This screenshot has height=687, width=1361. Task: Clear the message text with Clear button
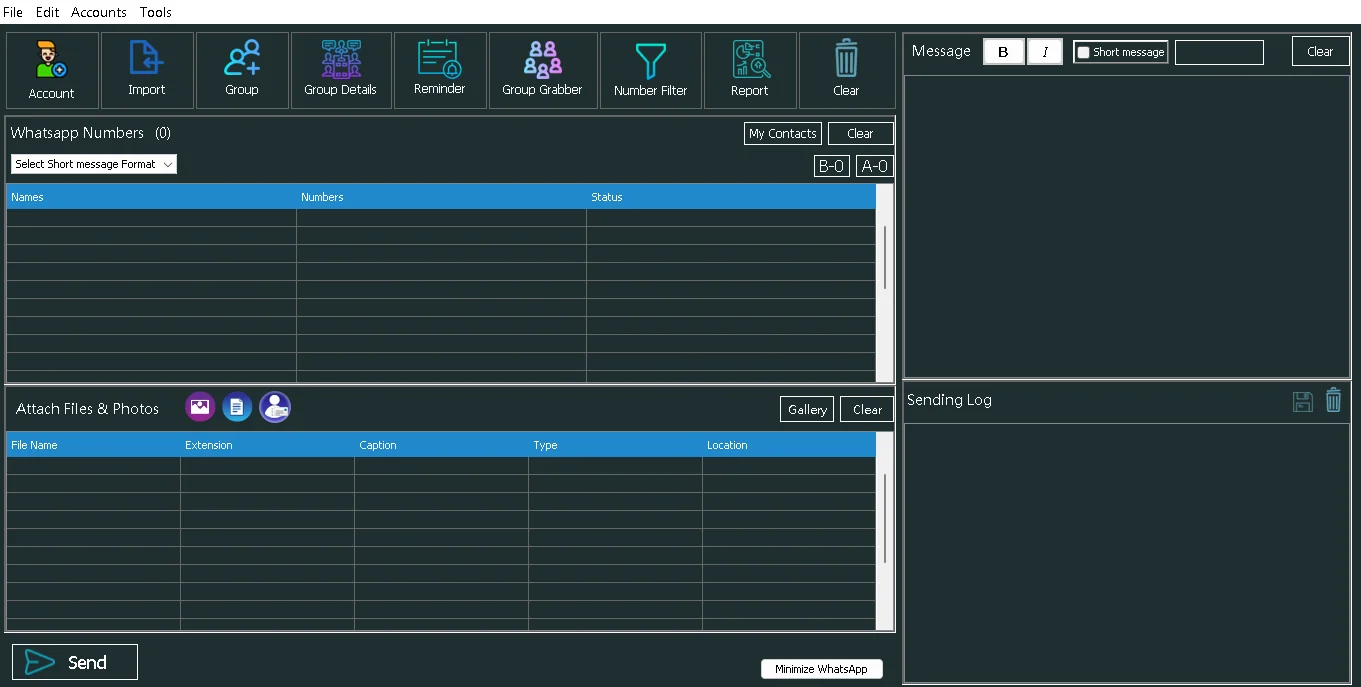(1320, 51)
